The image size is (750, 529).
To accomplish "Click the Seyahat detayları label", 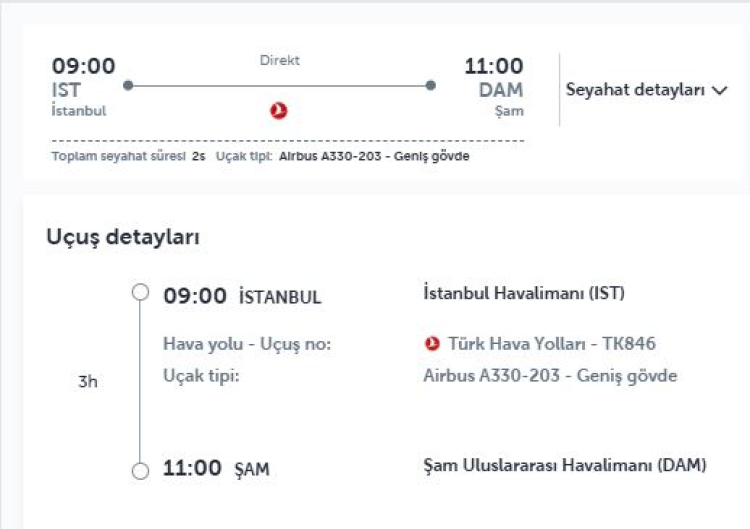I will pyautogui.click(x=636, y=90).
